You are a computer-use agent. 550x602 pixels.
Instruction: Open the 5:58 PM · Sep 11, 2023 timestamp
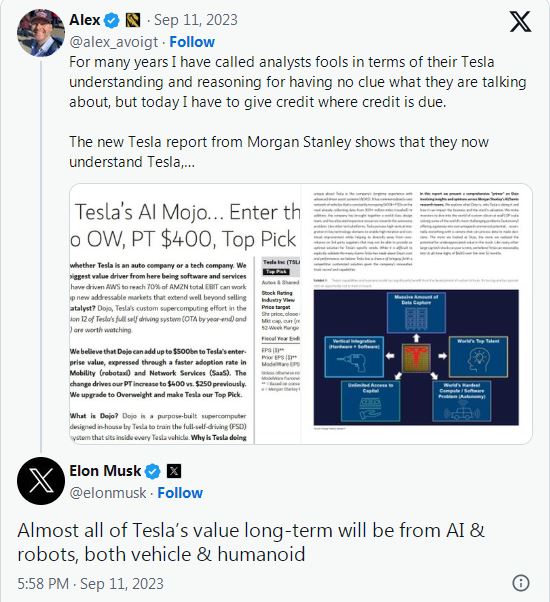click(91, 584)
